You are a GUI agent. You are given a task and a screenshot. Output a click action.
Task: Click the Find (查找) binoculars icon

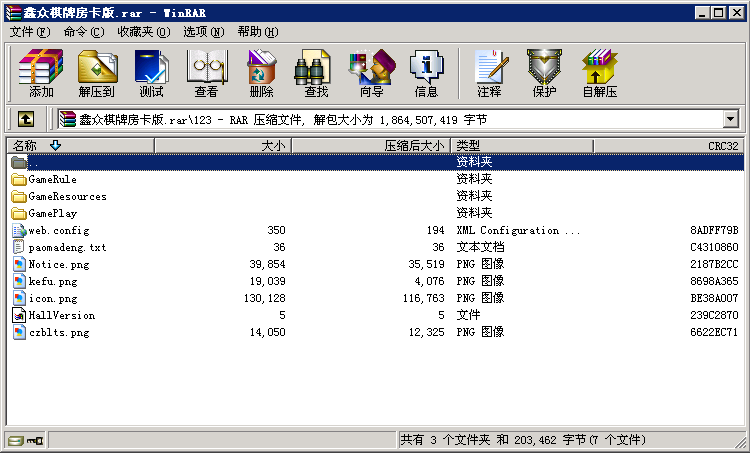[316, 73]
